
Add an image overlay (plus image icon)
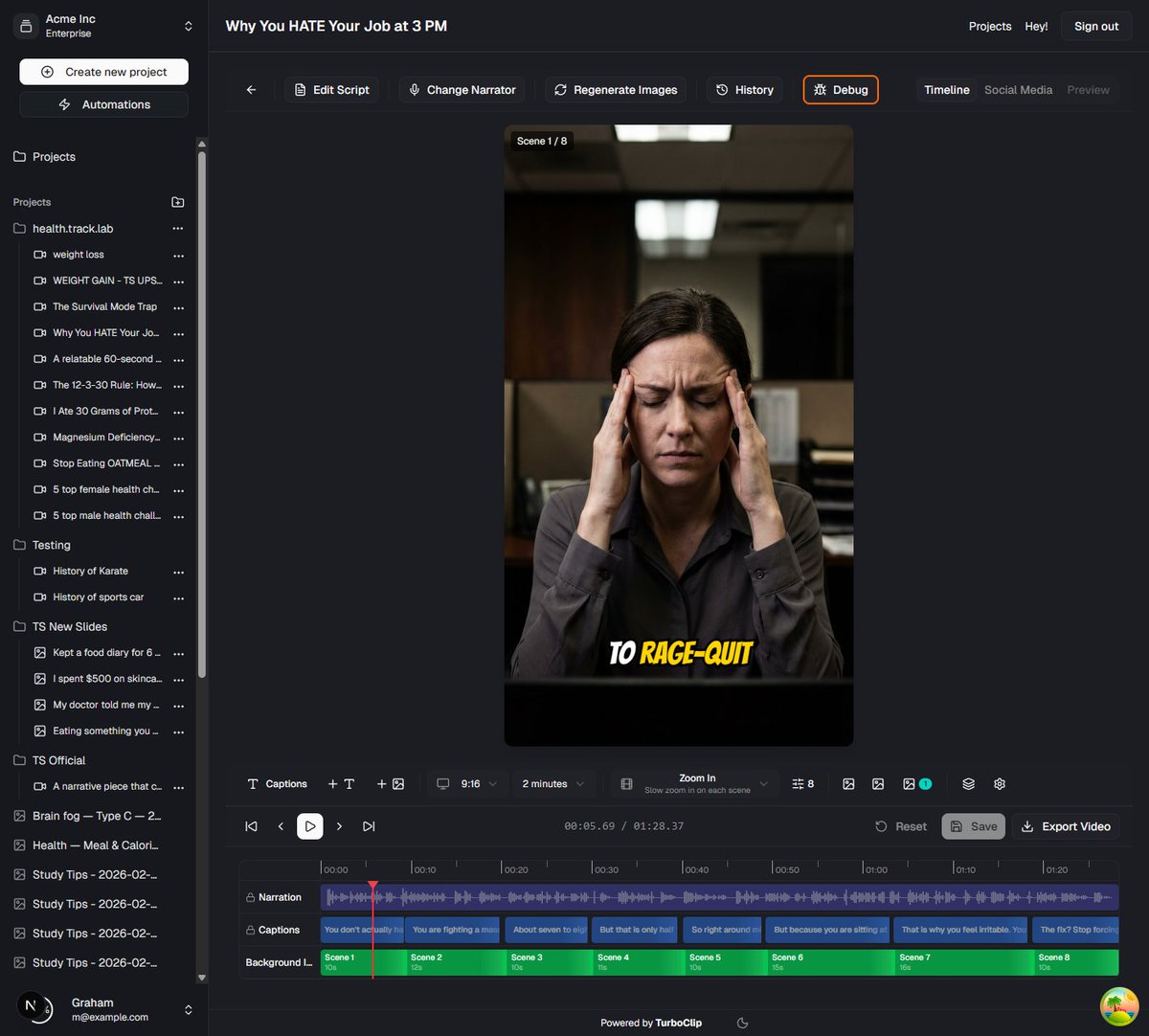[x=390, y=784]
